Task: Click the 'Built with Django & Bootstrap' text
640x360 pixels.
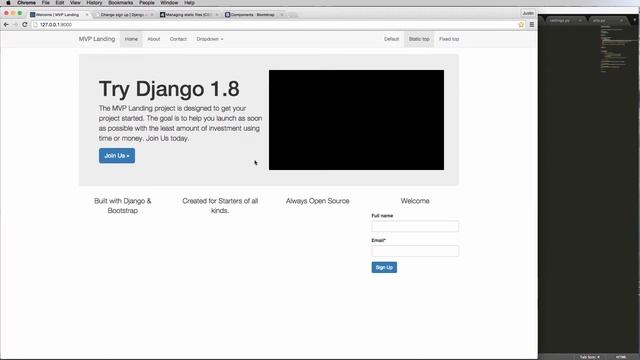Action: click(x=122, y=206)
